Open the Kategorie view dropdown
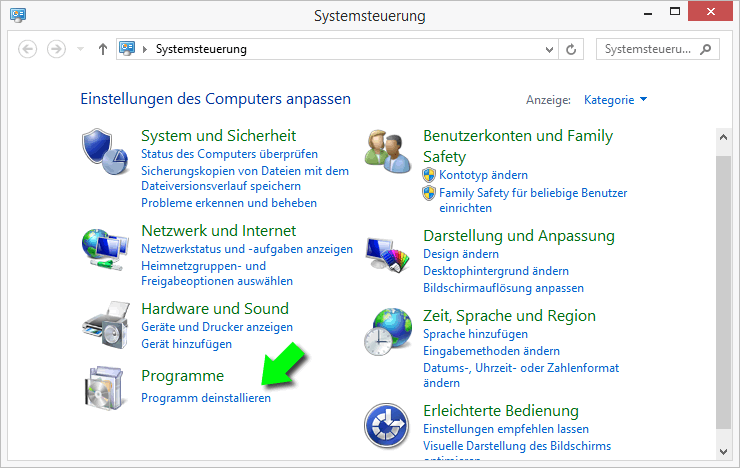This screenshot has height=468, width=740. pyautogui.click(x=615, y=100)
